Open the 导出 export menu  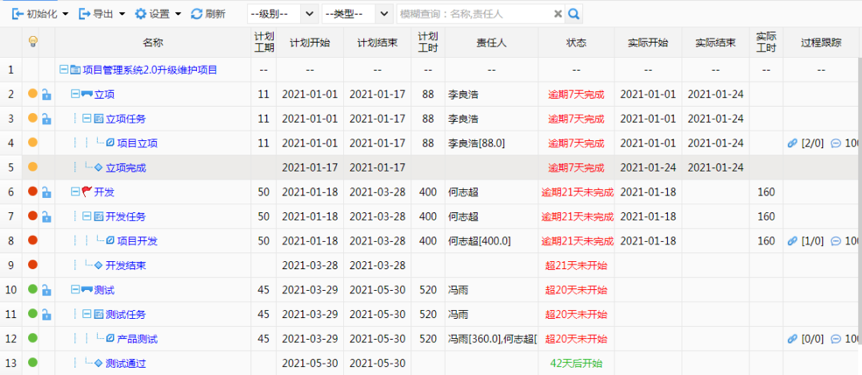click(x=102, y=14)
